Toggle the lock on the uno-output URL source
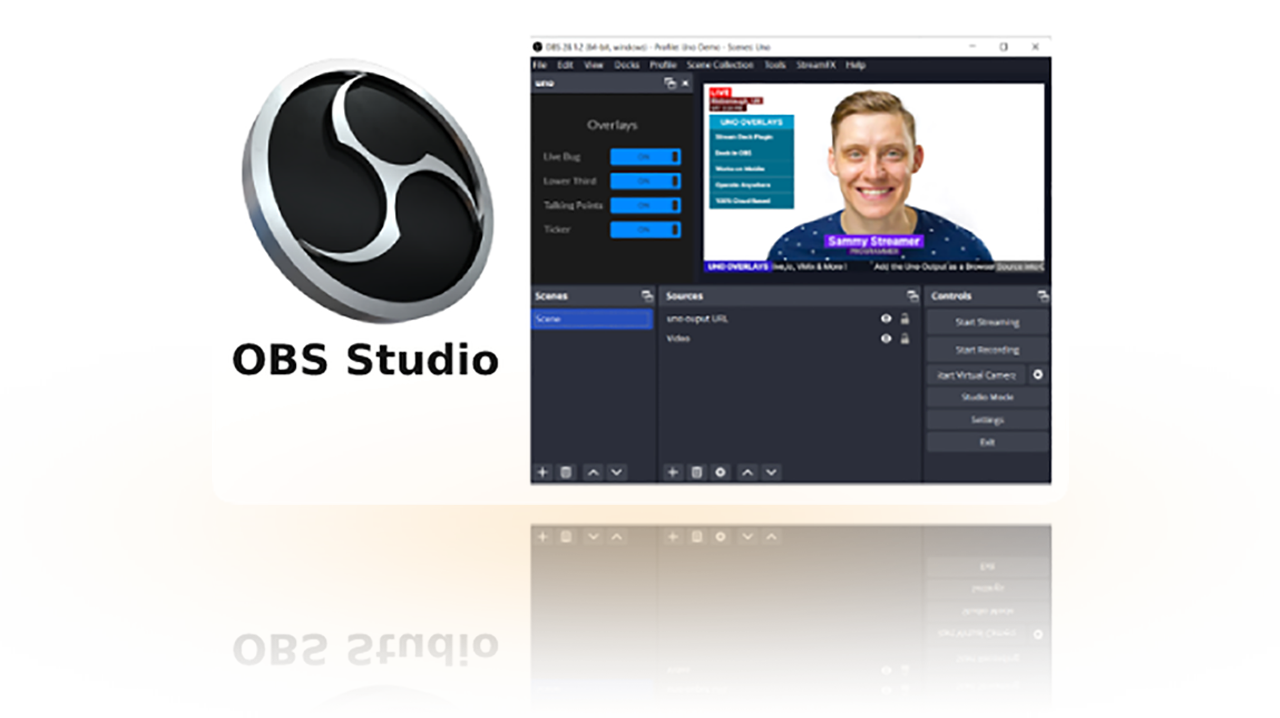The image size is (1280, 718). [x=904, y=319]
